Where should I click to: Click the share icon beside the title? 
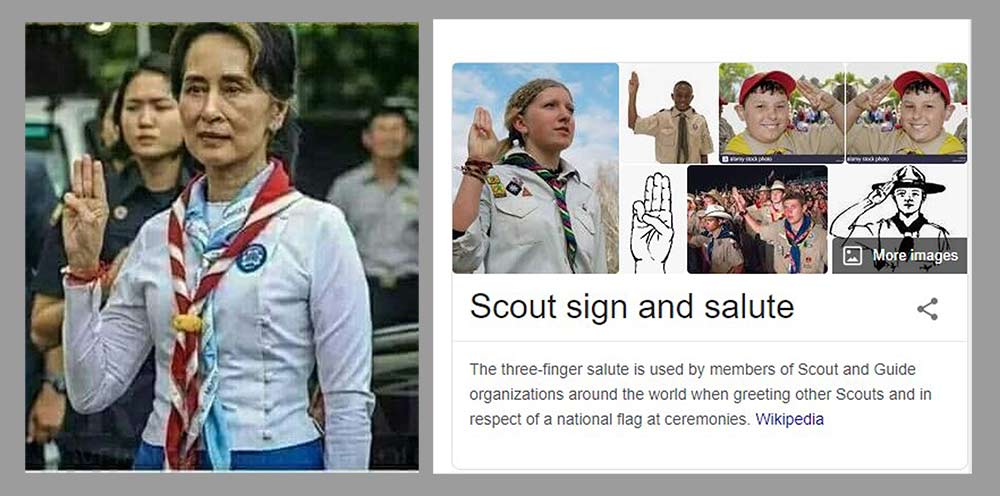pyautogui.click(x=927, y=309)
